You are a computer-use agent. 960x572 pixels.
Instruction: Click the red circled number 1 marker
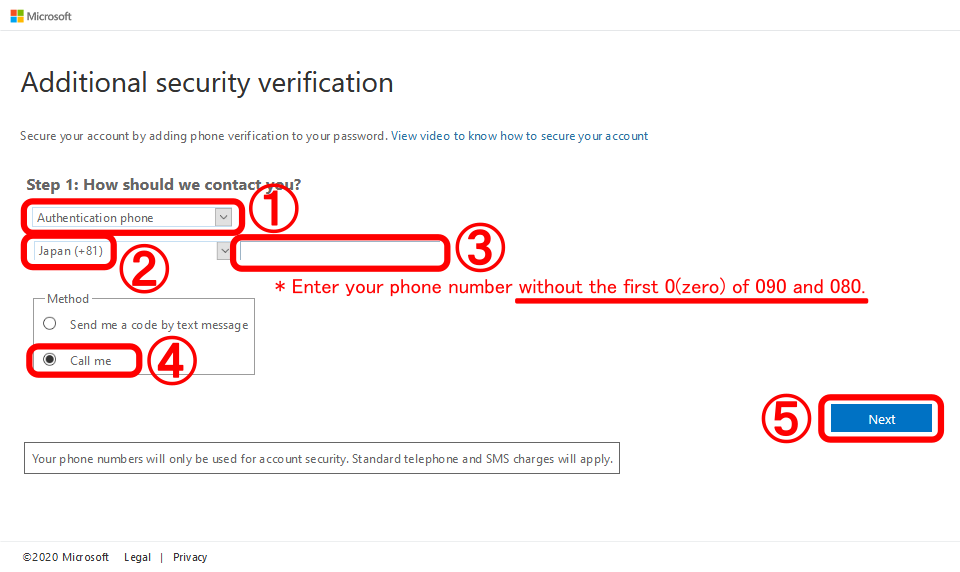(274, 209)
